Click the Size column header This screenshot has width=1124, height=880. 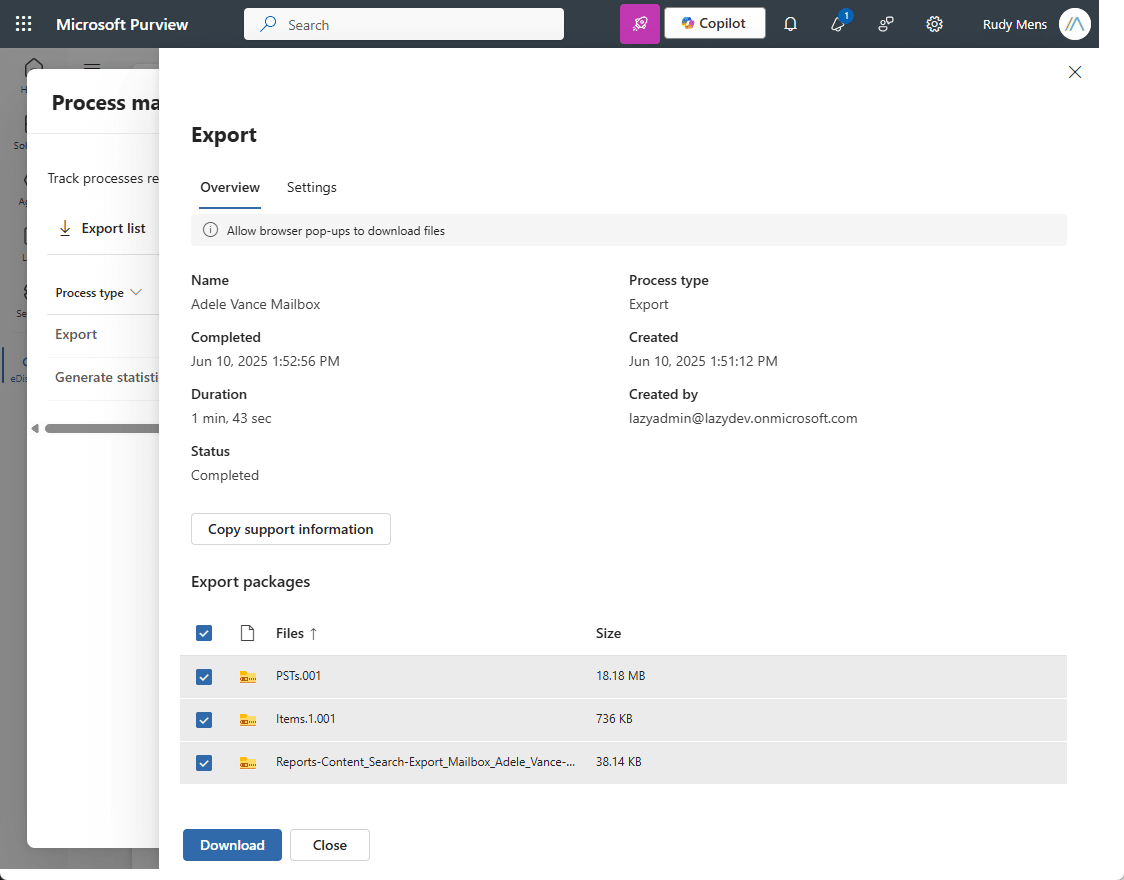609,633
